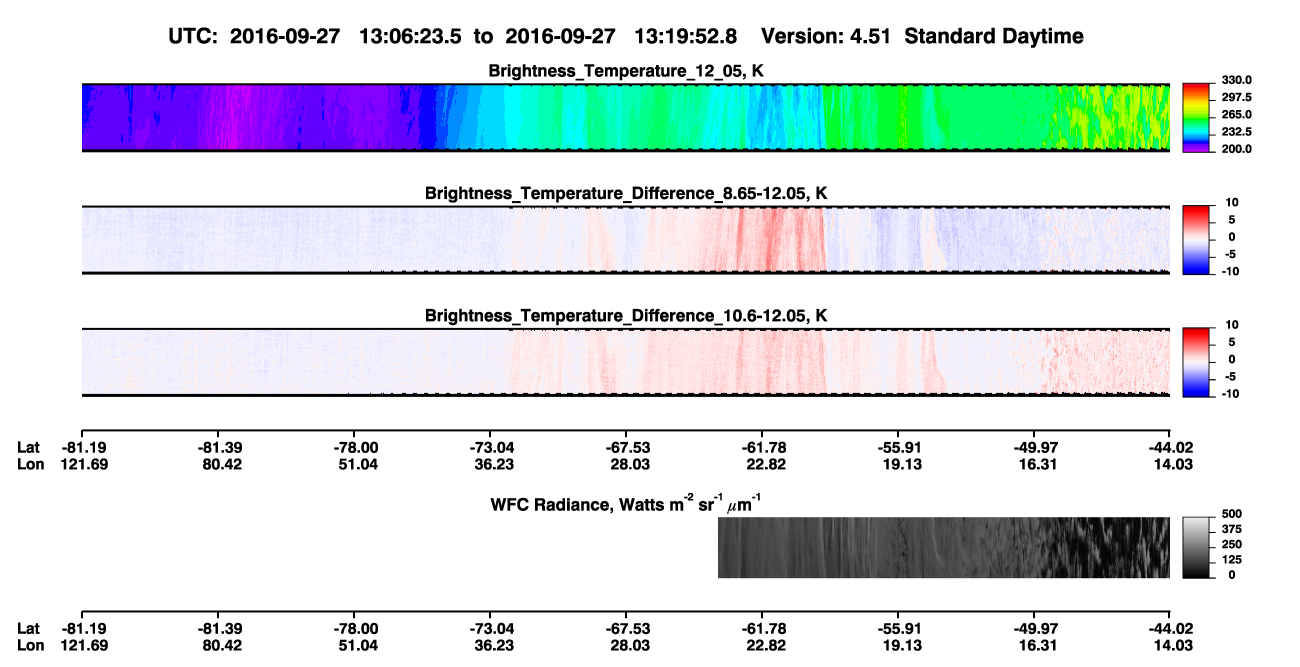This screenshot has height=667, width=1300.
Task: Click the 375 radiance colorbar label
Action: click(x=1231, y=528)
